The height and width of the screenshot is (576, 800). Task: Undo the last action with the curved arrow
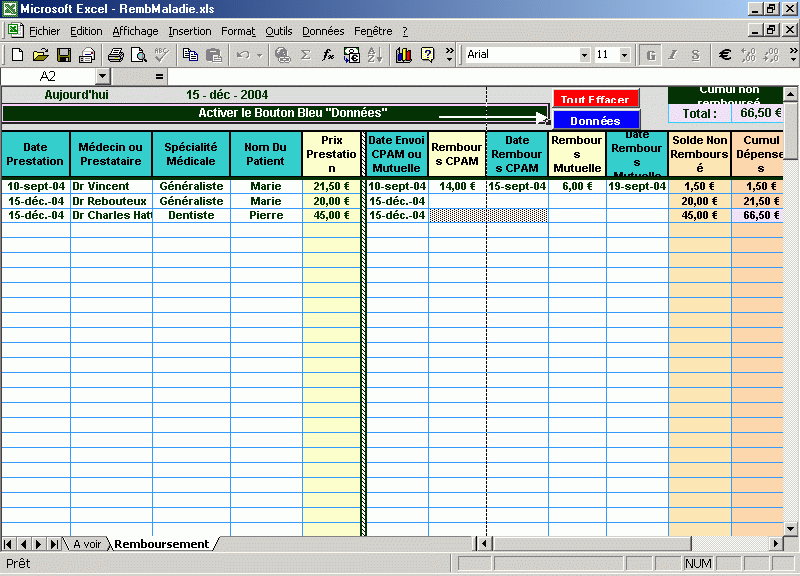(243, 55)
